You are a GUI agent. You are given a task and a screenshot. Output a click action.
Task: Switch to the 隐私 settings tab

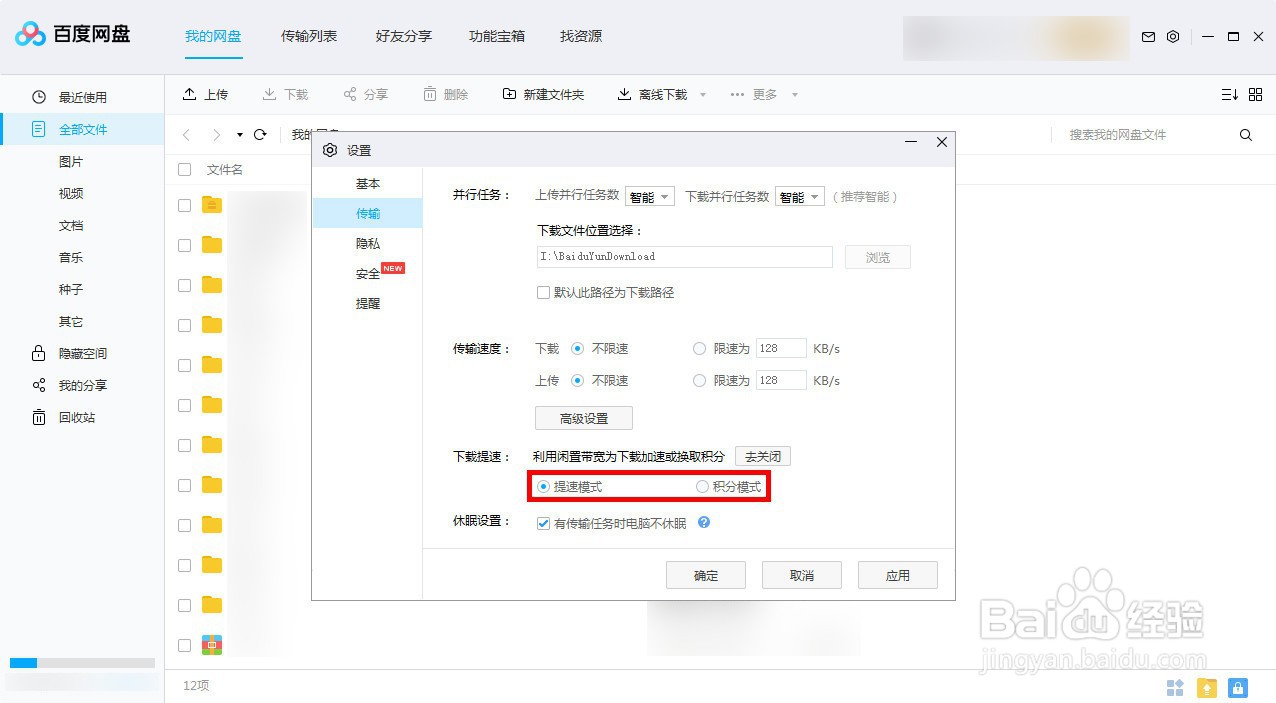[x=367, y=243]
